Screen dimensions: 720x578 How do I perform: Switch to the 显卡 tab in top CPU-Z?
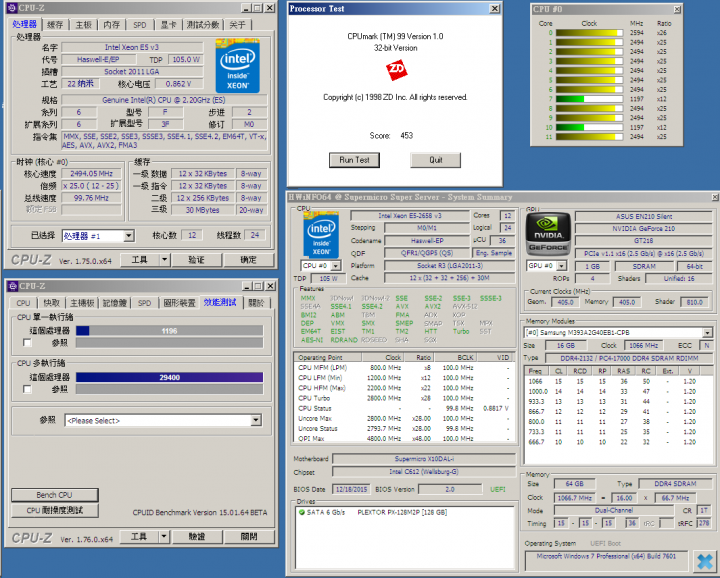pos(168,25)
